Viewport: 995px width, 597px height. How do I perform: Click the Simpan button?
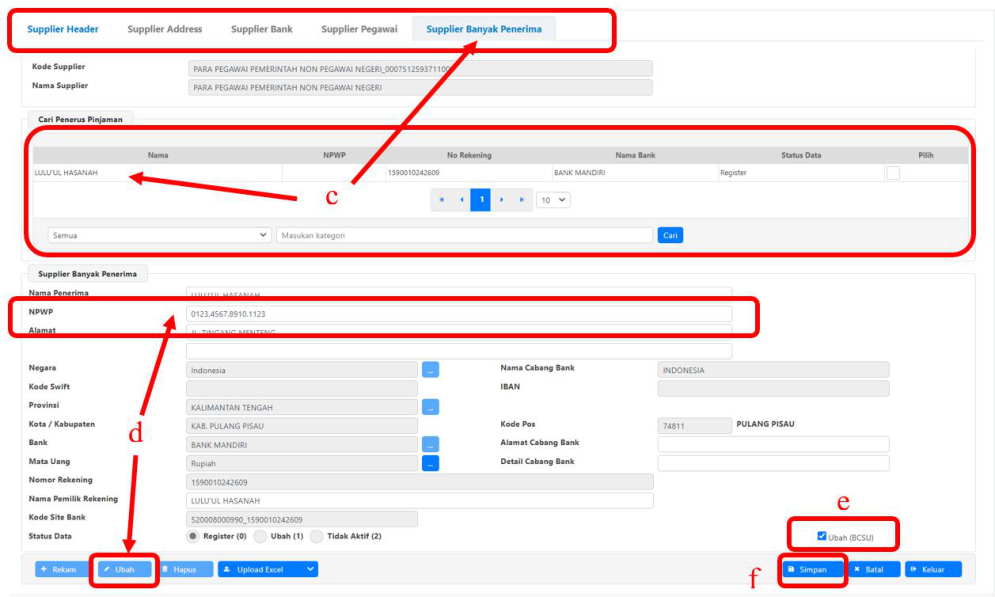[x=807, y=569]
